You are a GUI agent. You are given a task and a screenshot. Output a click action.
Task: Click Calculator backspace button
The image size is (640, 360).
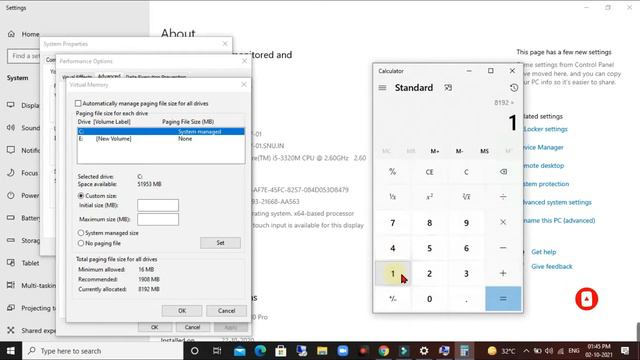503,172
